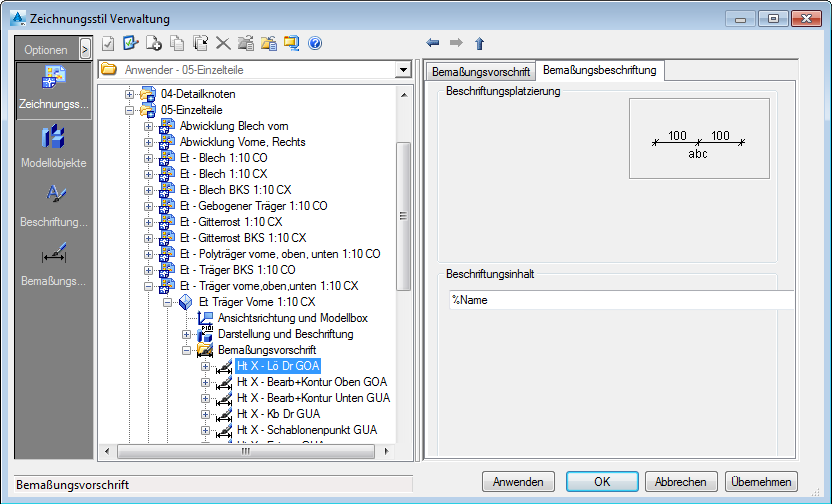Open the Anwender - 05-Einzelteile dropdown

coord(403,70)
